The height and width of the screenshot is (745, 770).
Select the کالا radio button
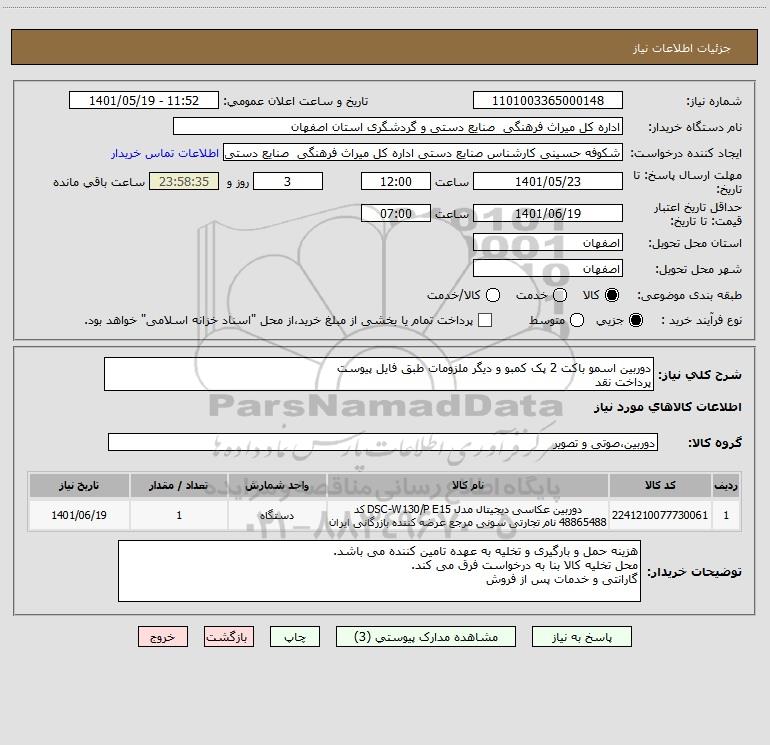point(612,295)
